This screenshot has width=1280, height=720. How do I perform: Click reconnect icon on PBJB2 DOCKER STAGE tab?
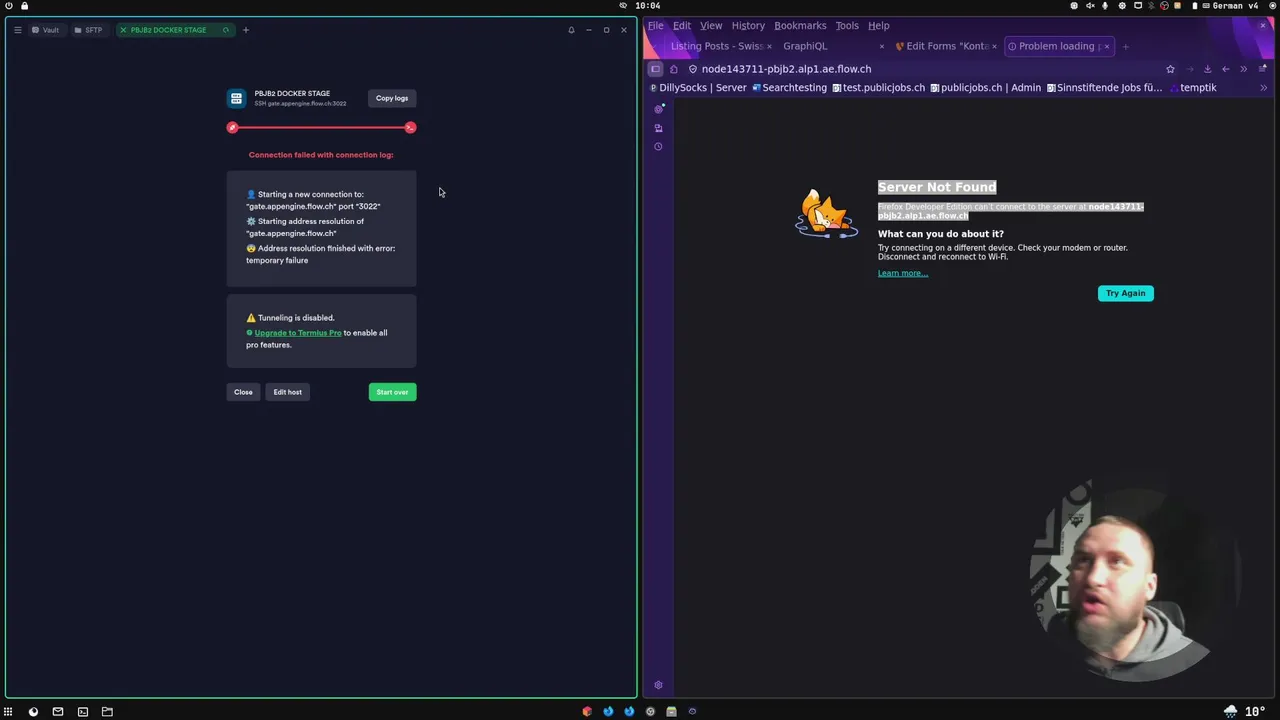226,30
